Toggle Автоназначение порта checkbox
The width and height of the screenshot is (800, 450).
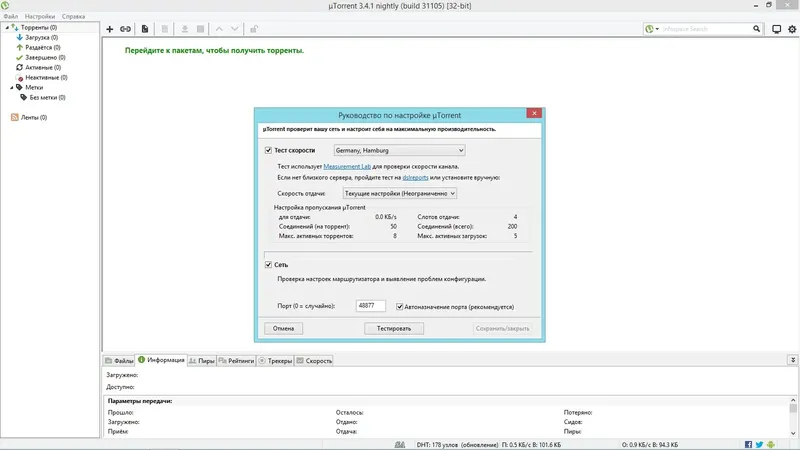399,307
